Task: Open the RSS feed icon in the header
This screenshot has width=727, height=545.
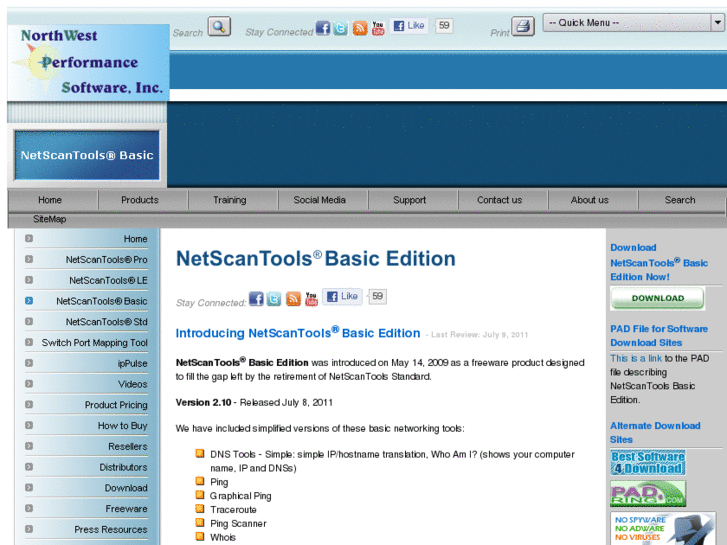Action: (360, 28)
